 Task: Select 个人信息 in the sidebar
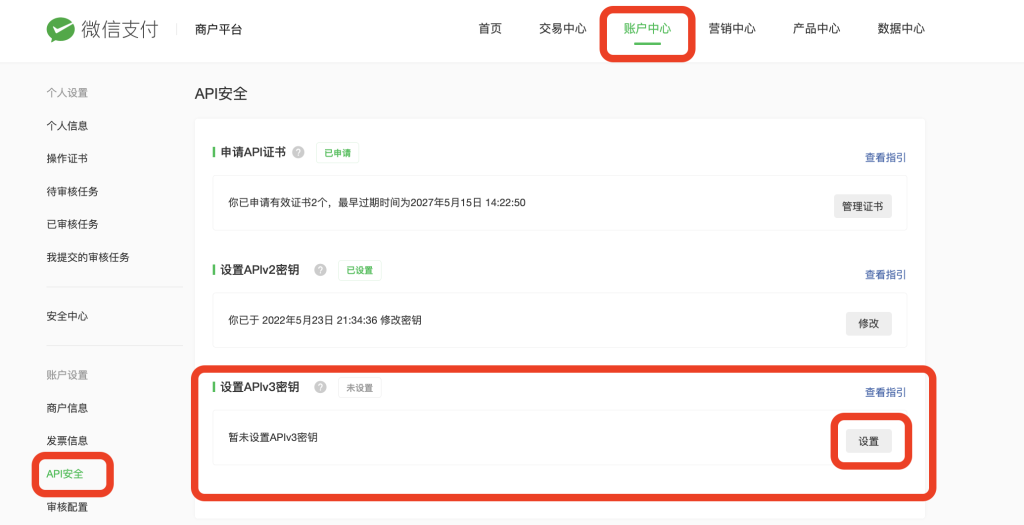pos(67,126)
